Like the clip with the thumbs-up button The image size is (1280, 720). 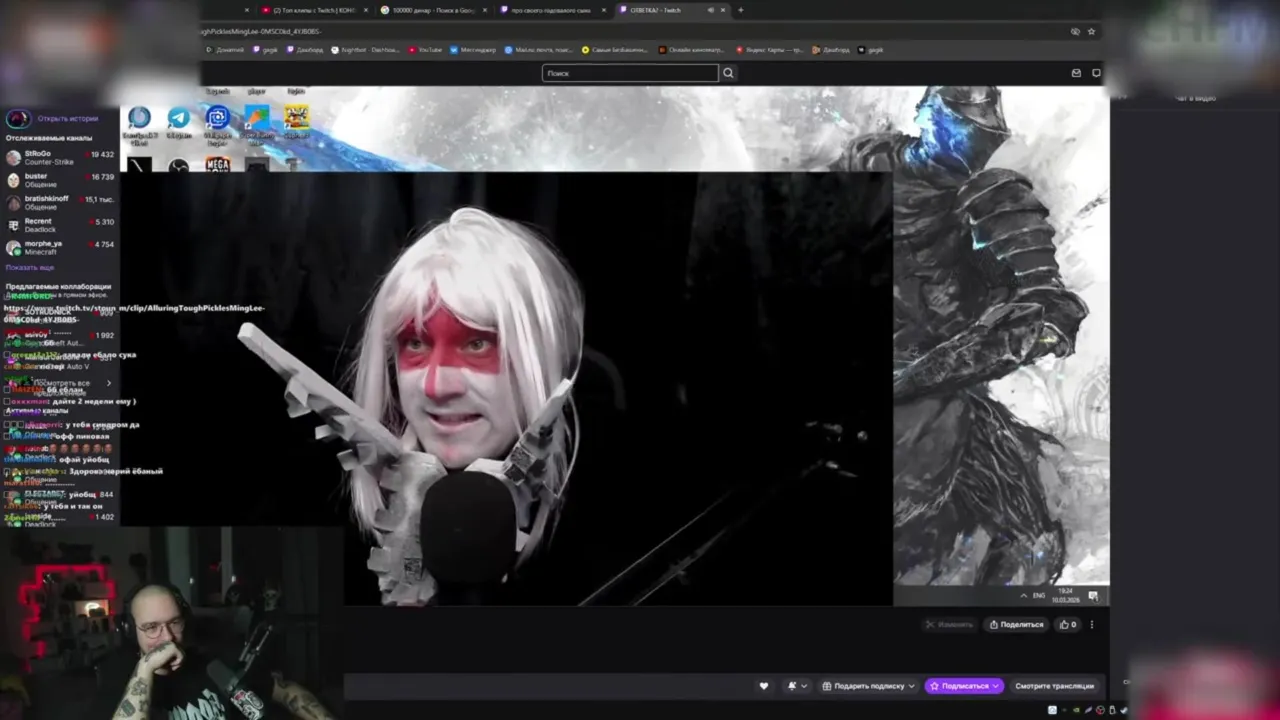(x=1068, y=624)
